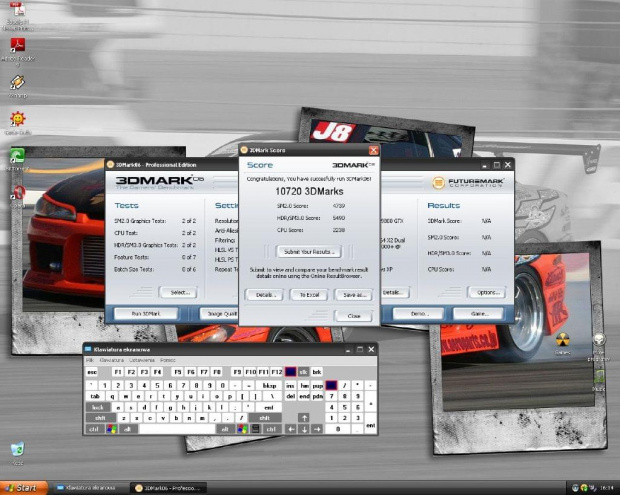Open the Ustawienia menu
620x495 pixels.
[x=142, y=360]
